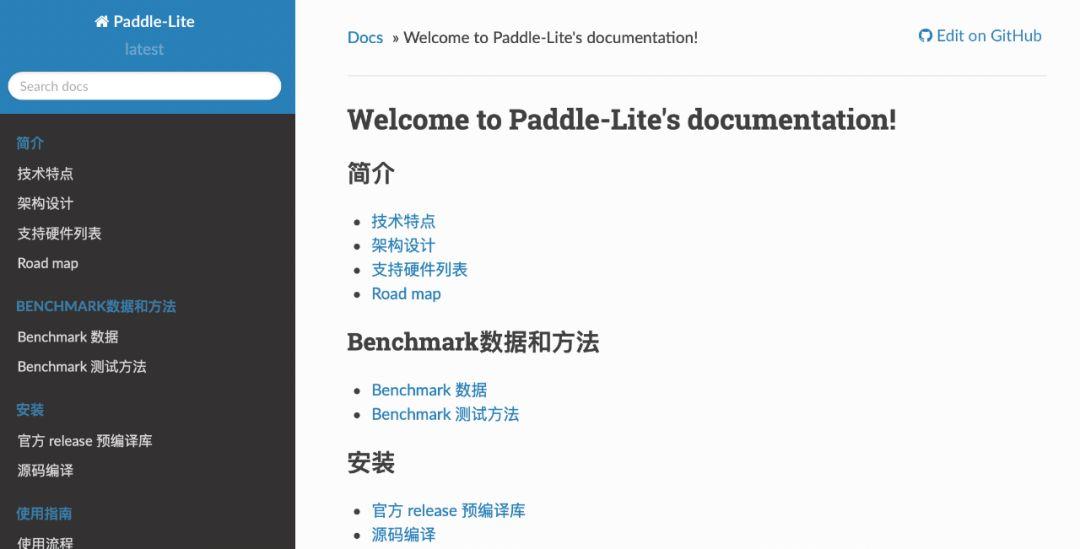Click the latest version label
1080x549 pixels.
point(145,50)
